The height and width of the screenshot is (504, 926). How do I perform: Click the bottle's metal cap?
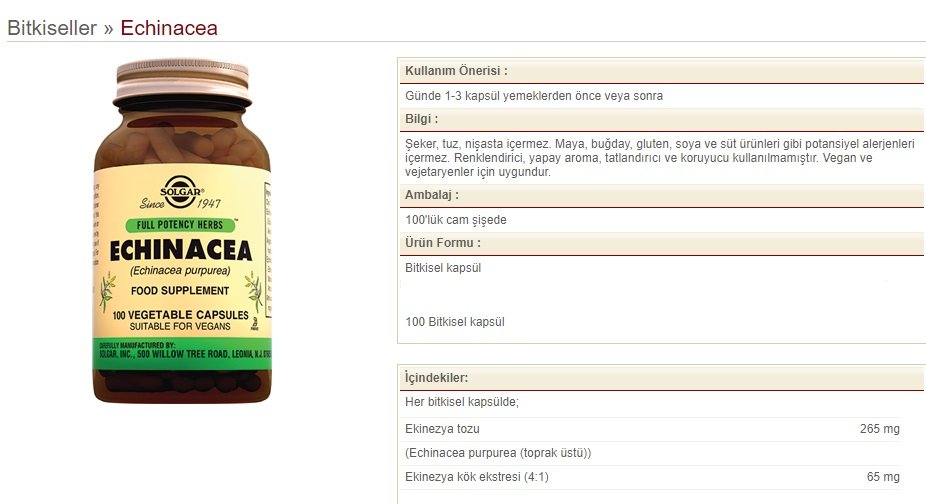182,82
